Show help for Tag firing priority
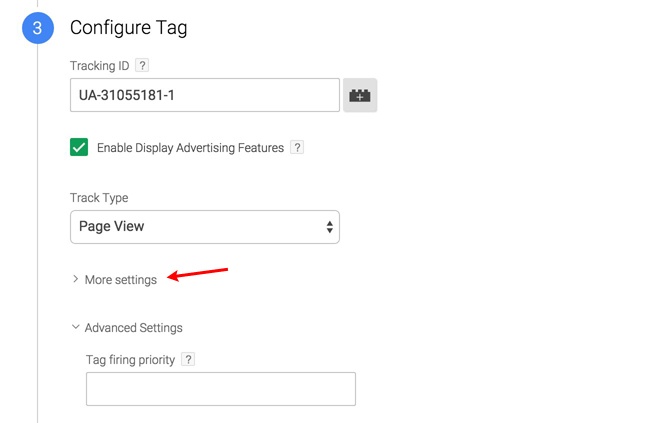 point(188,359)
